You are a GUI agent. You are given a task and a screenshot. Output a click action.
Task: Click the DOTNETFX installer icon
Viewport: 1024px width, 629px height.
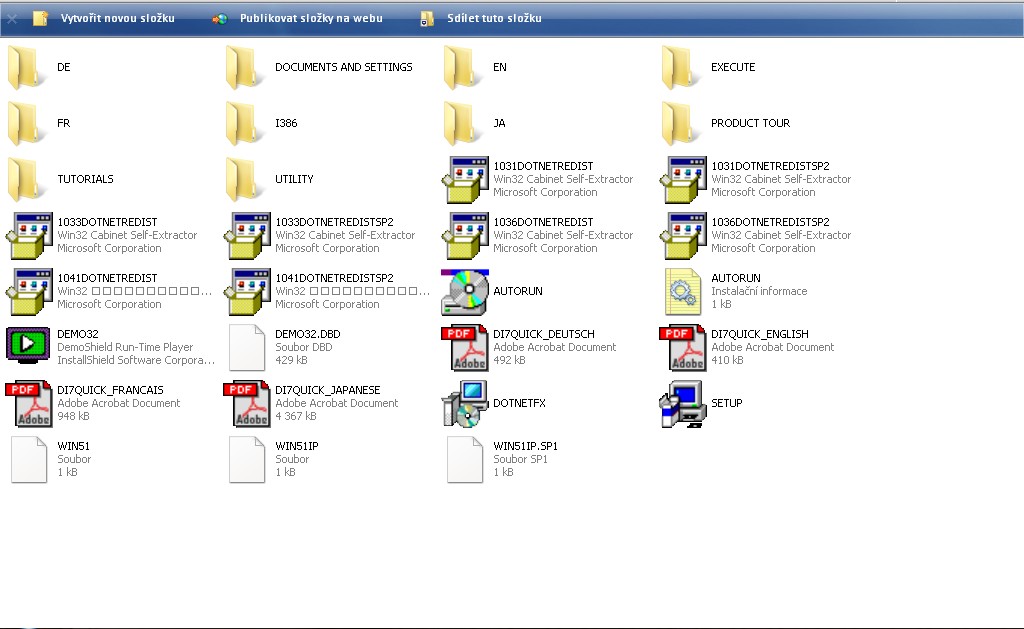click(465, 404)
